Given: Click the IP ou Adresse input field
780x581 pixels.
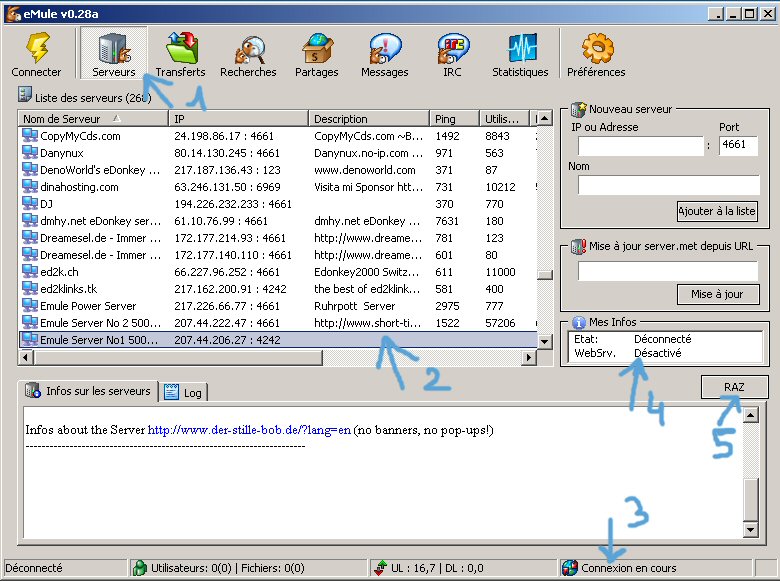Looking at the screenshot, I should (x=641, y=146).
